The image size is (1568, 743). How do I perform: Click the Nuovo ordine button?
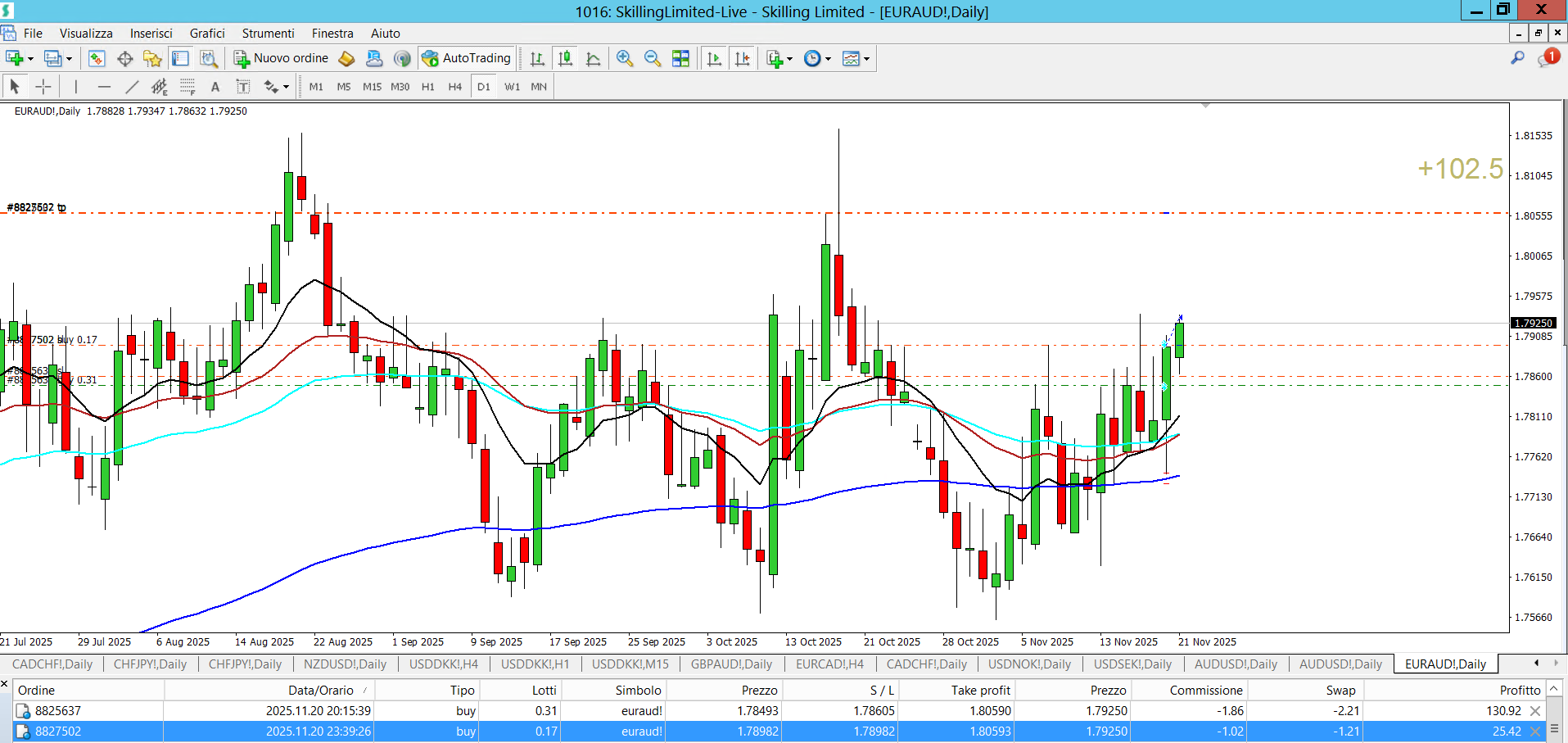click(x=281, y=58)
